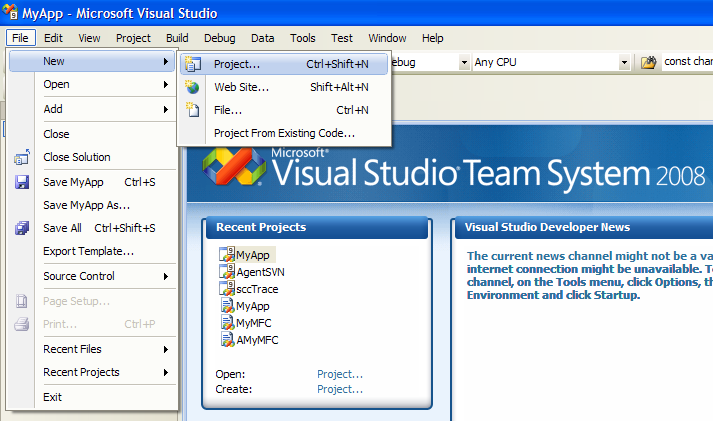Viewport: 713px width, 421px height.
Task: Select Project From Existing Code...
Action: tap(284, 133)
